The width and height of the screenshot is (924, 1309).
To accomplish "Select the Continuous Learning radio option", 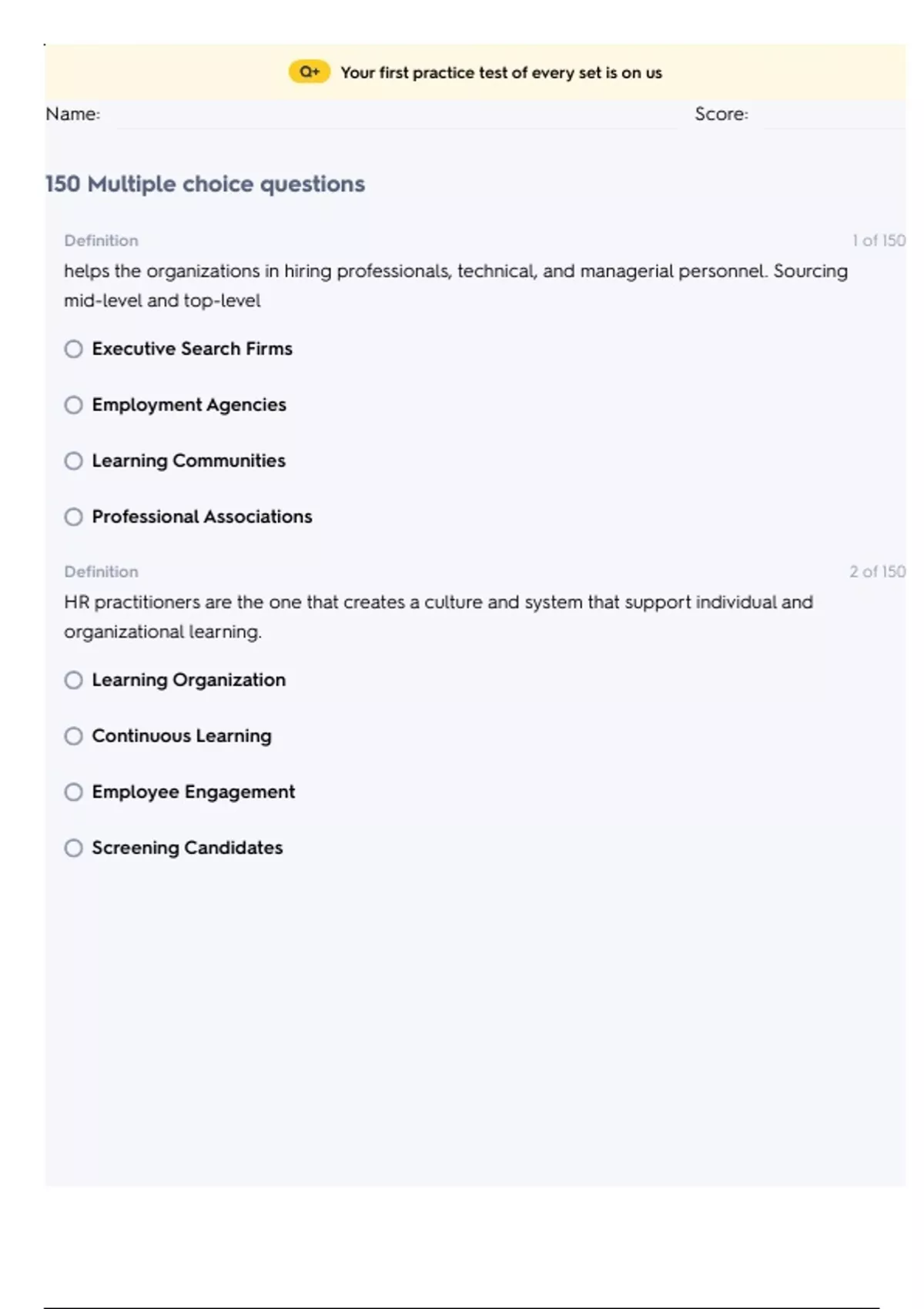I will click(73, 736).
